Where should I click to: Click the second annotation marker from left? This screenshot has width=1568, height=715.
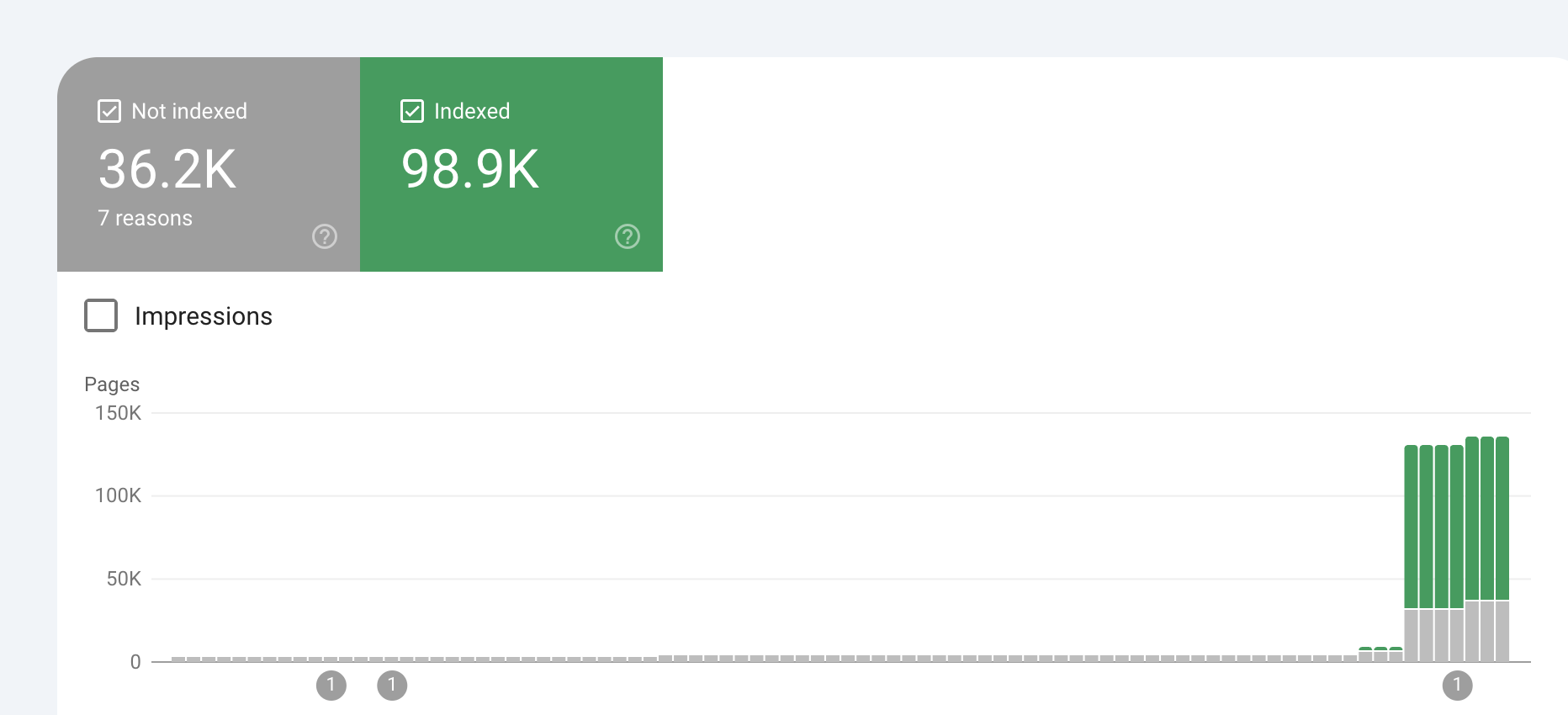pyautogui.click(x=392, y=685)
